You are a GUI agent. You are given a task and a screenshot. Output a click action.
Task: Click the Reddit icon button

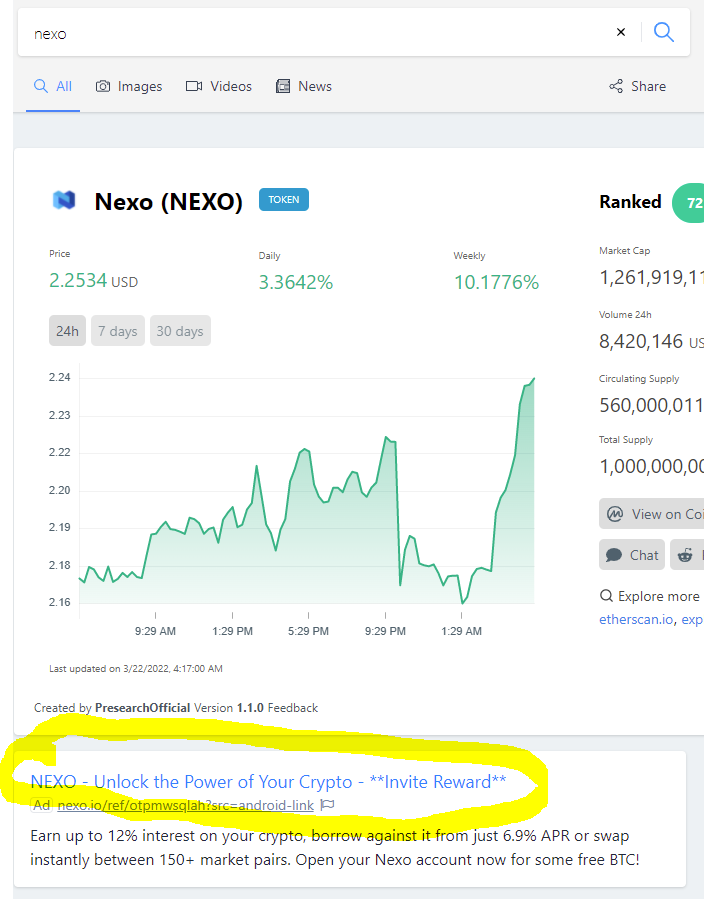click(x=687, y=555)
